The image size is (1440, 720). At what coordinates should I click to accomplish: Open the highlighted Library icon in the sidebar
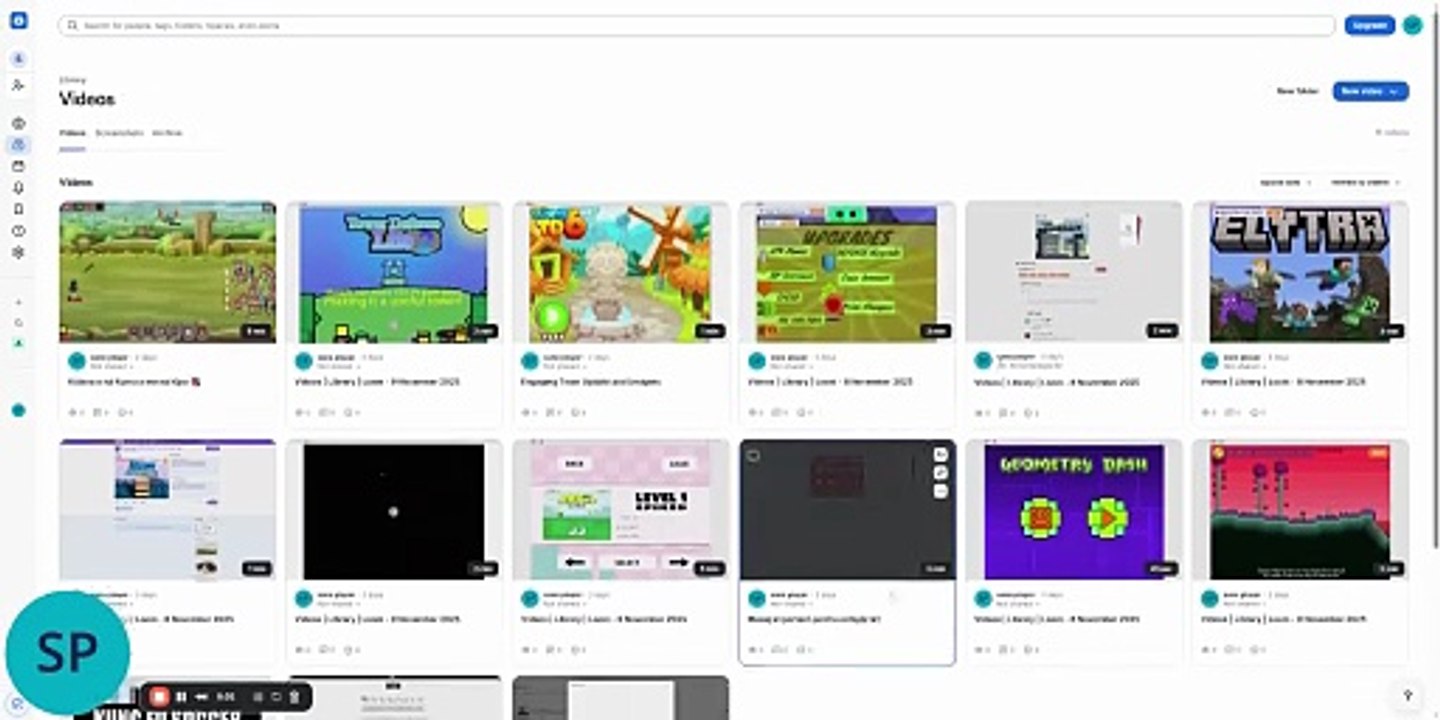coord(18,145)
